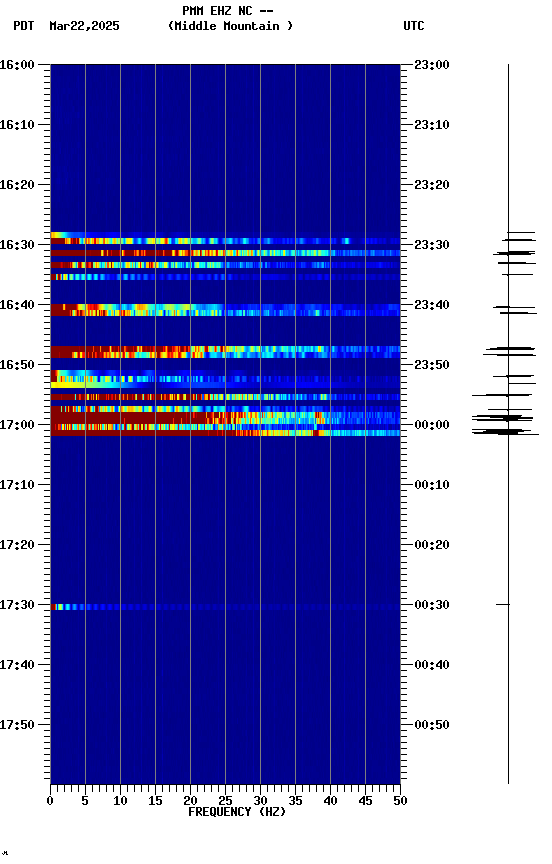Viewport: 552px width, 864px height.
Task: Click the 40 Hz frequency tick label
Action: pos(330,802)
